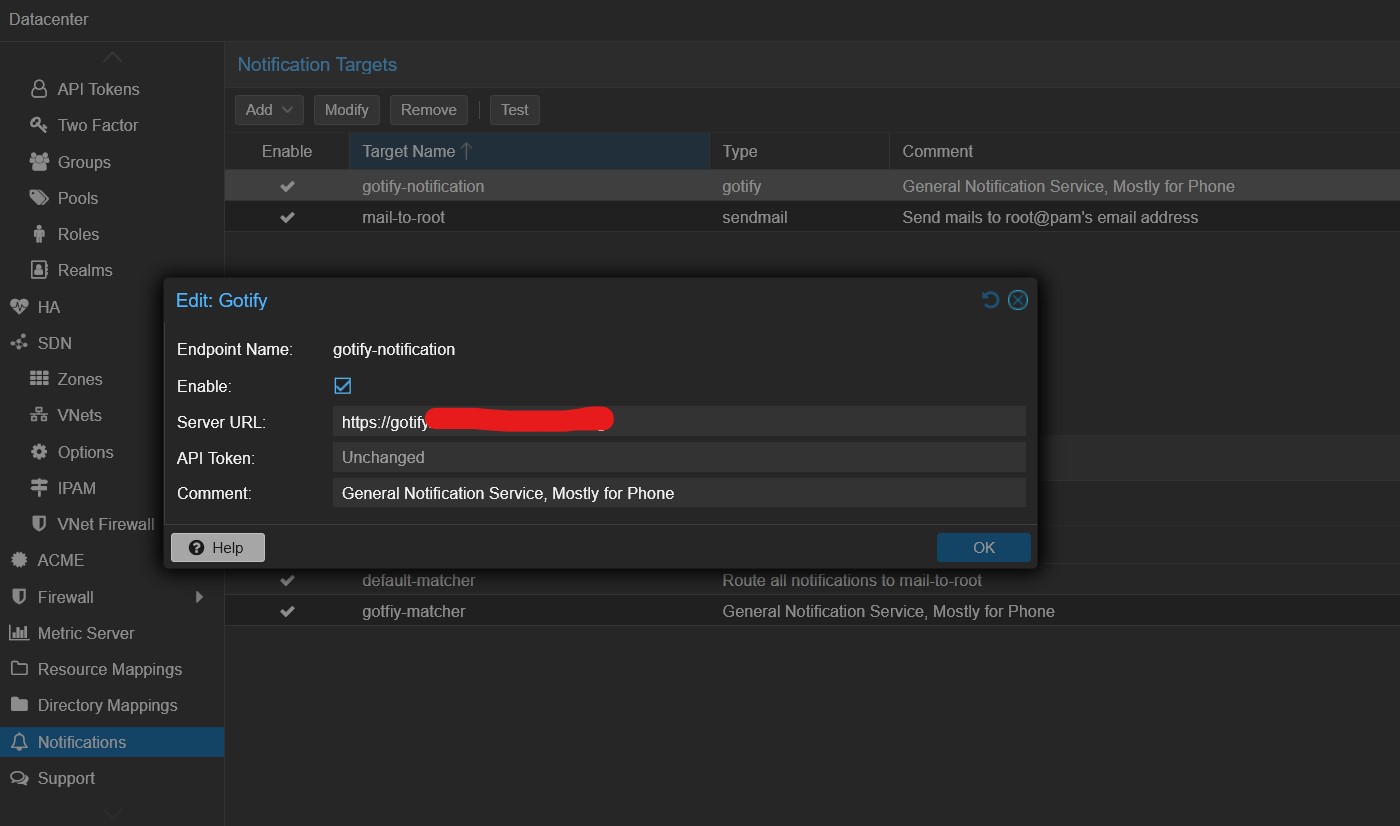Go to the Metric Server section
This screenshot has width=1400, height=826.
(86, 633)
